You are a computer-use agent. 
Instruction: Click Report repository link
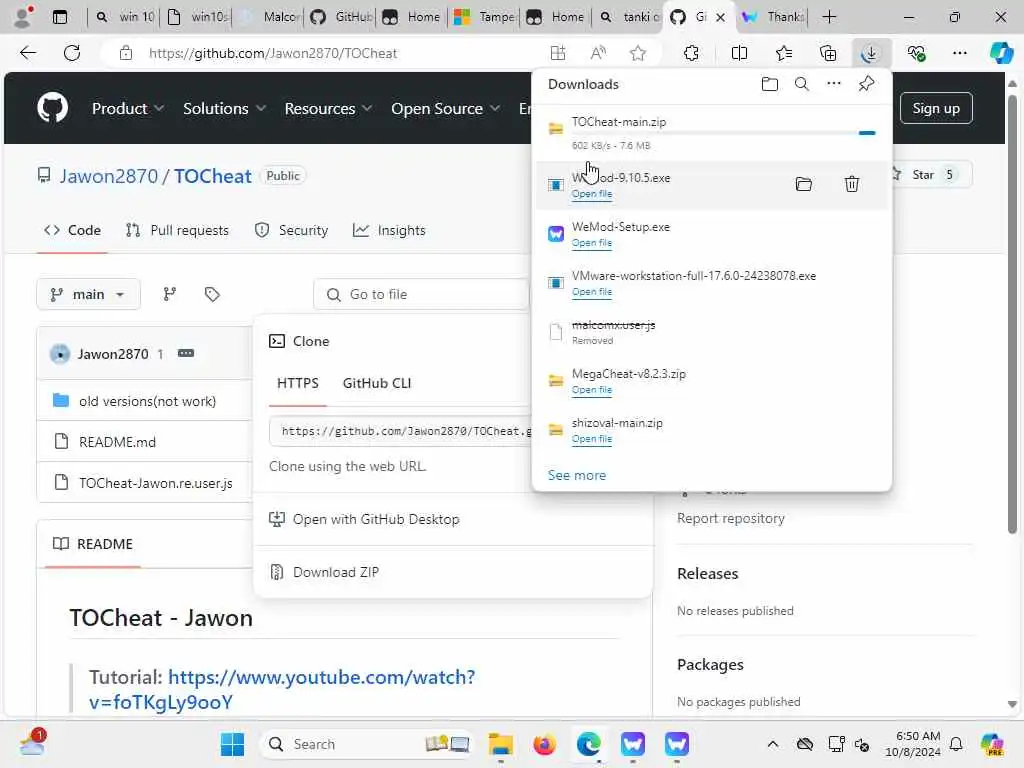731,519
